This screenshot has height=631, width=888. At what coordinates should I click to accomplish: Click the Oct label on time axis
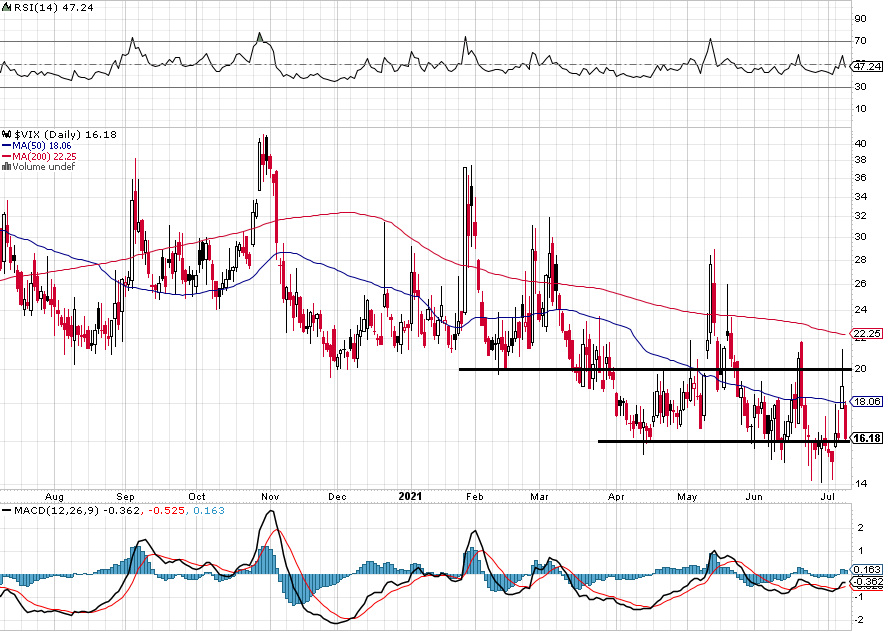197,497
